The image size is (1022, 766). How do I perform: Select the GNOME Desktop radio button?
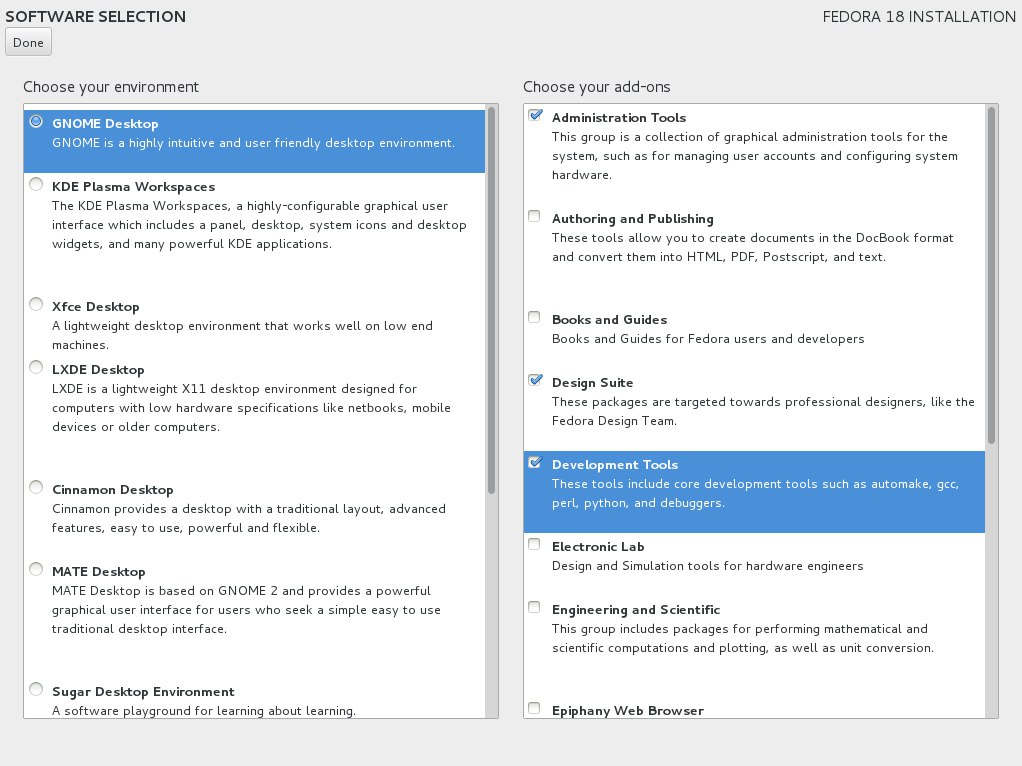click(x=36, y=121)
